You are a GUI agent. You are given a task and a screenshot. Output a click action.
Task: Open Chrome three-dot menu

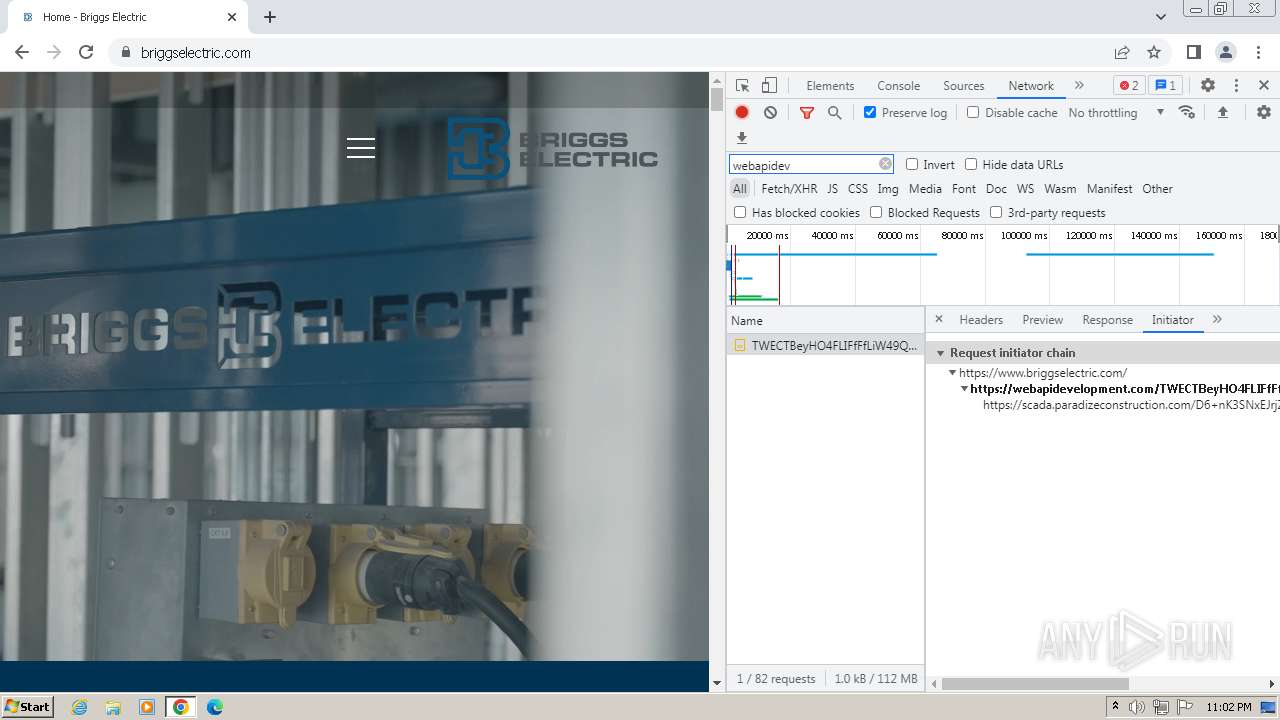click(1257, 52)
